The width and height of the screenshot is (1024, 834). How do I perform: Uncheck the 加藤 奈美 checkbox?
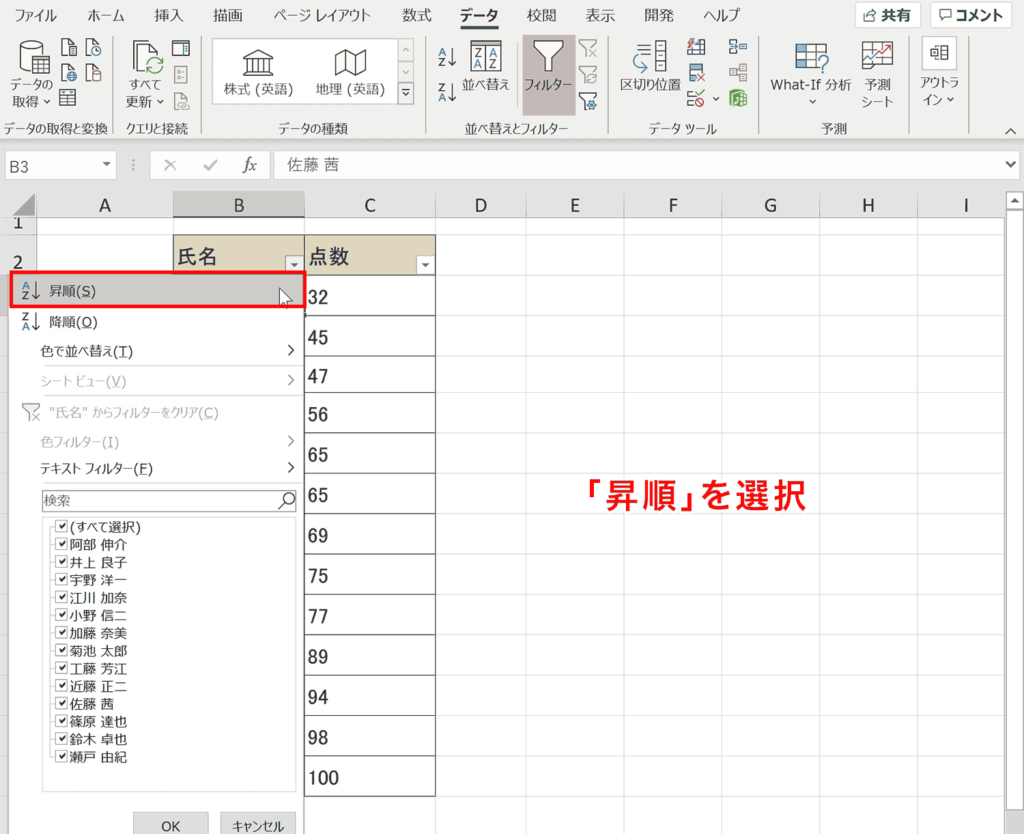[61, 632]
